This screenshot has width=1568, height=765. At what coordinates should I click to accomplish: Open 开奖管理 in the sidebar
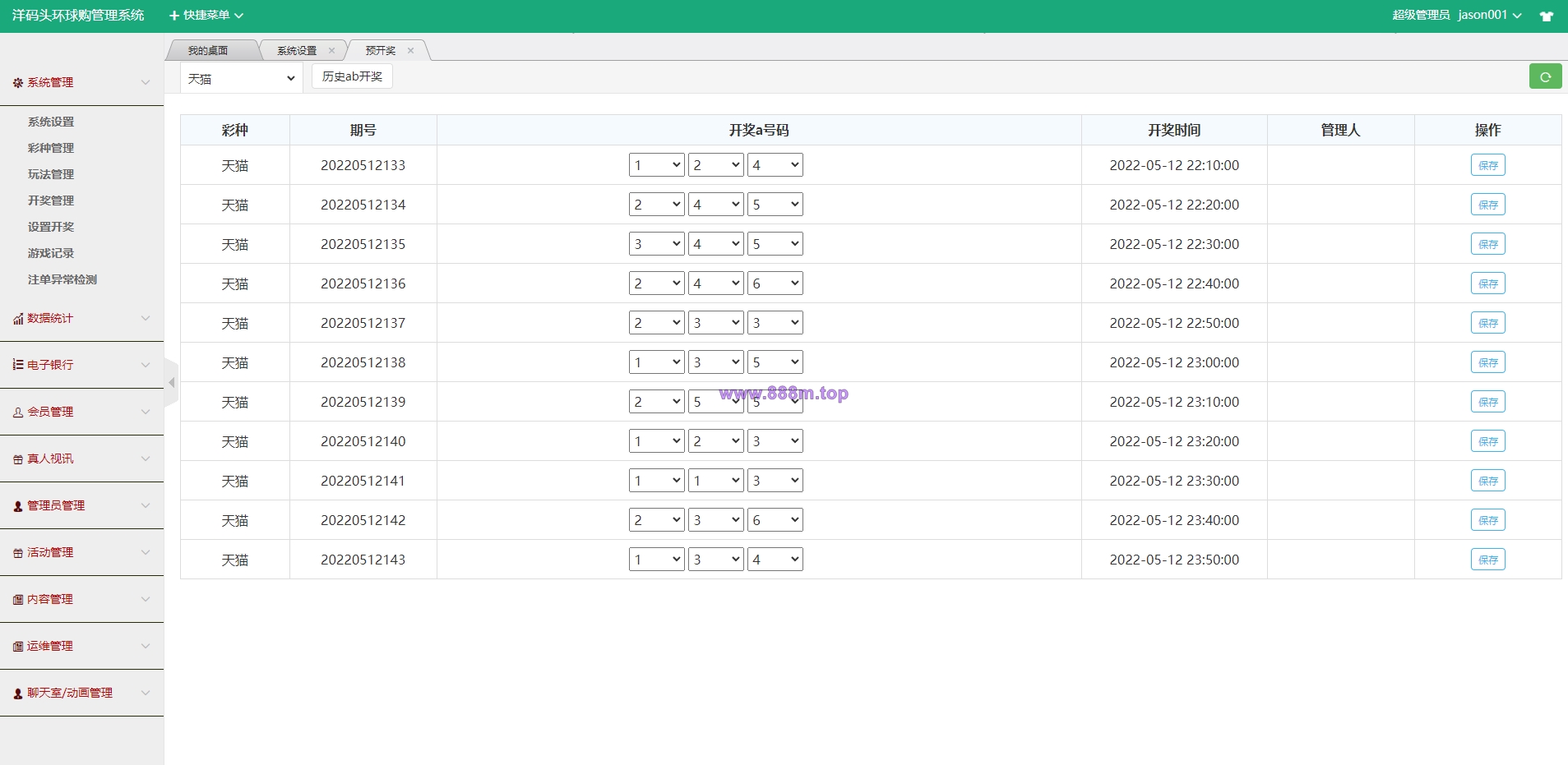click(x=51, y=200)
